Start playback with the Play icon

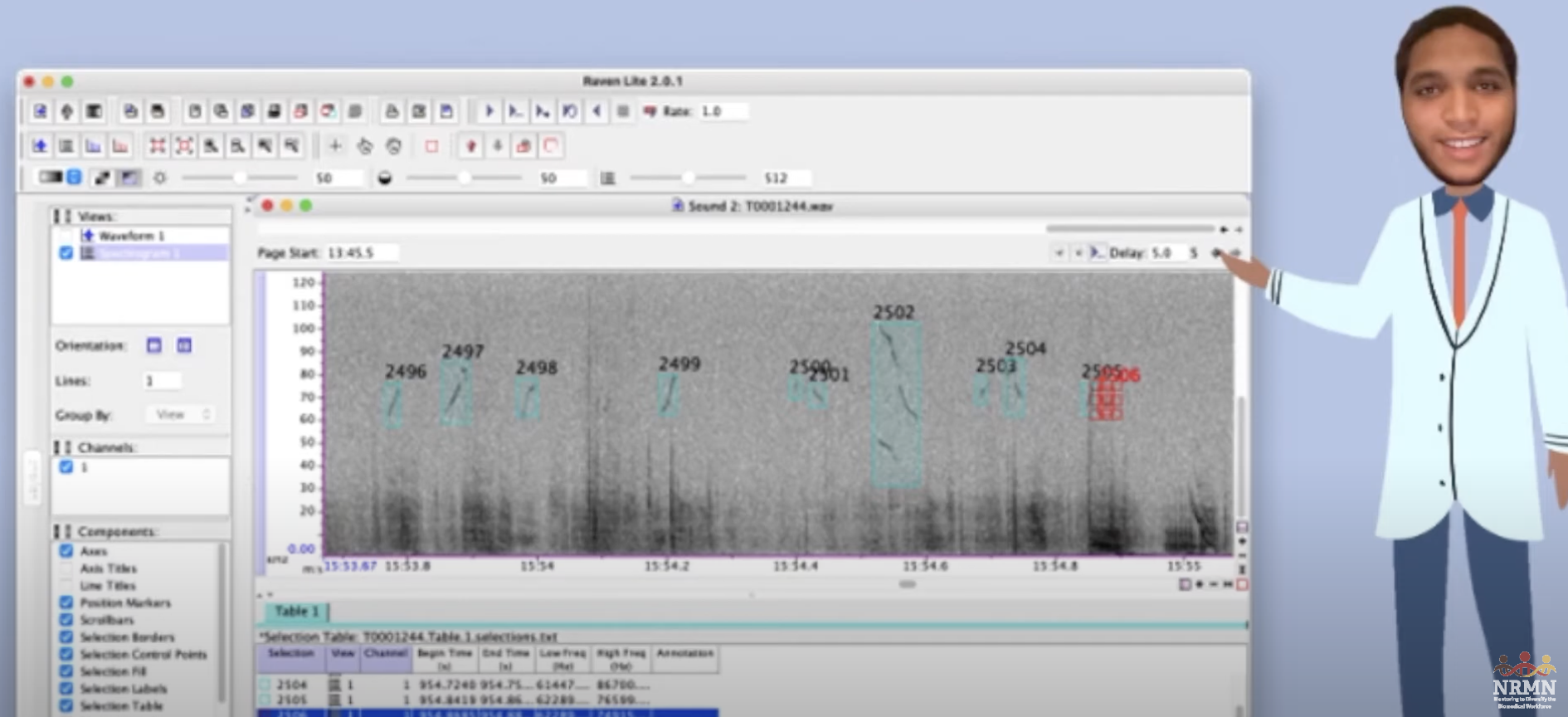coord(489,111)
